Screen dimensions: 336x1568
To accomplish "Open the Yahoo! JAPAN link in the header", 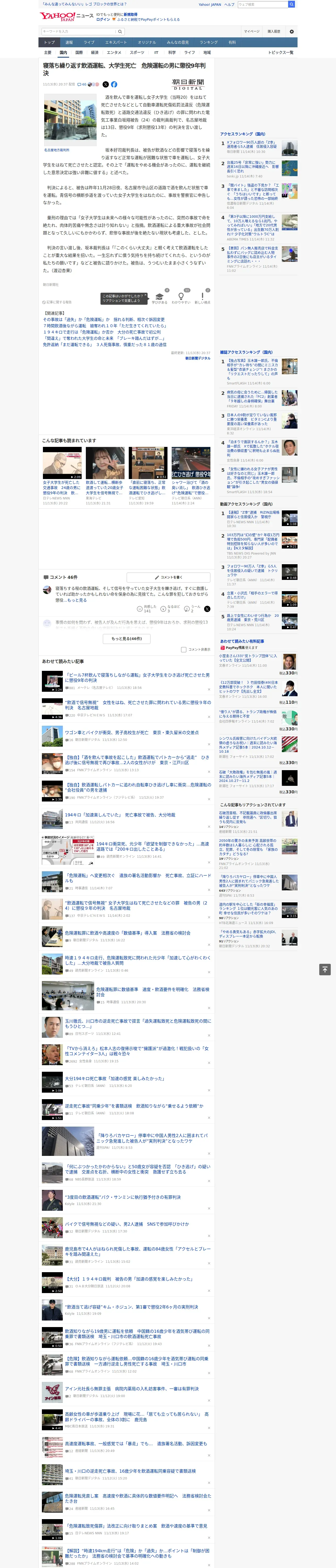I will tap(210, 4).
